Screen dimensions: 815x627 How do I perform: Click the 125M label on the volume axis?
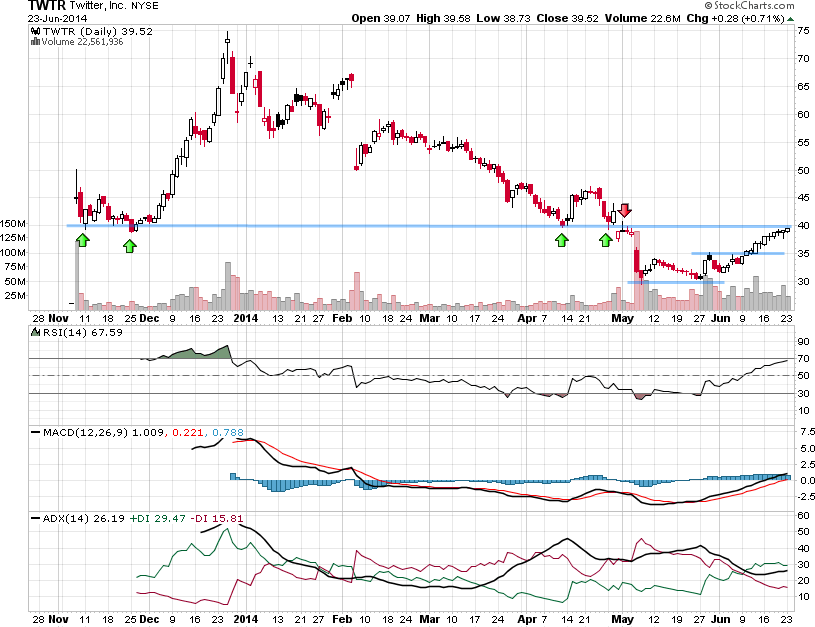click(x=12, y=238)
